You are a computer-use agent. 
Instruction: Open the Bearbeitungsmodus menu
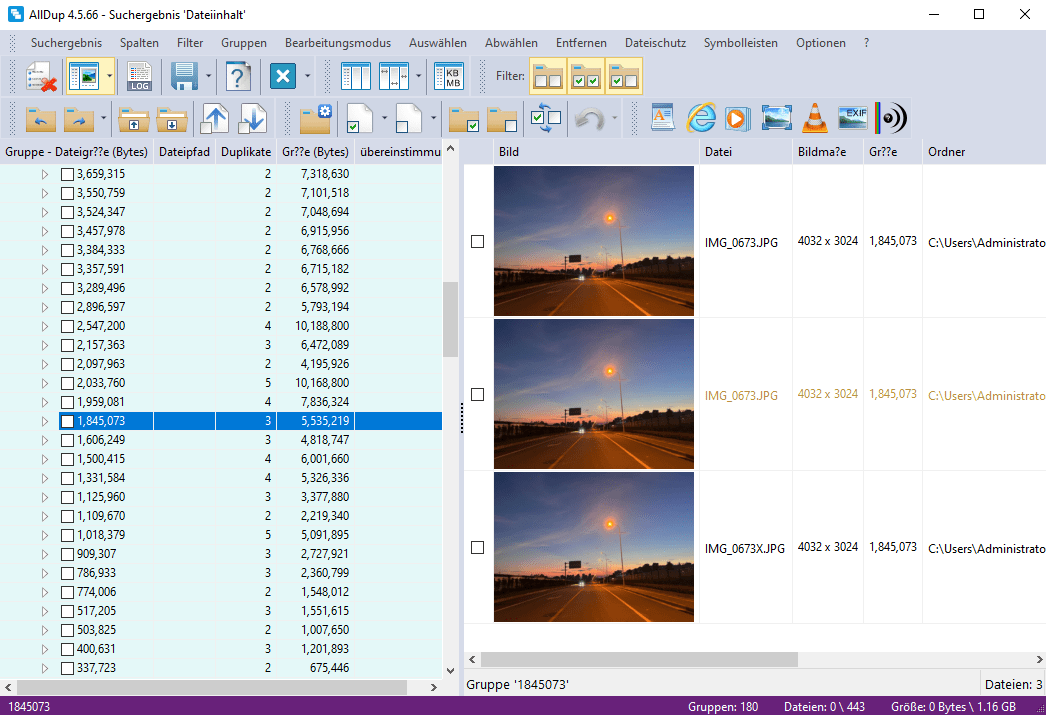[337, 43]
